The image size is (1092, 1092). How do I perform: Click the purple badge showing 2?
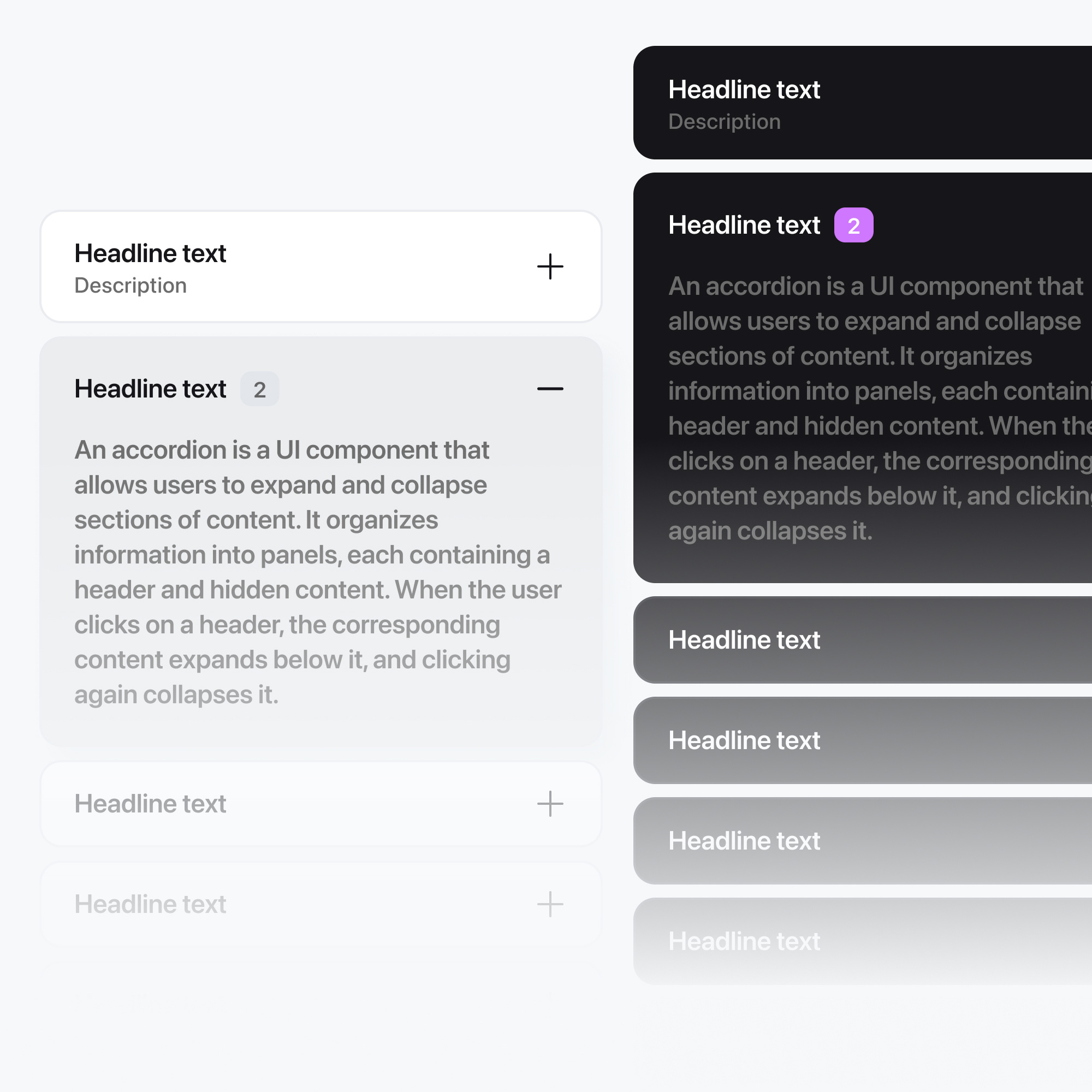tap(853, 225)
